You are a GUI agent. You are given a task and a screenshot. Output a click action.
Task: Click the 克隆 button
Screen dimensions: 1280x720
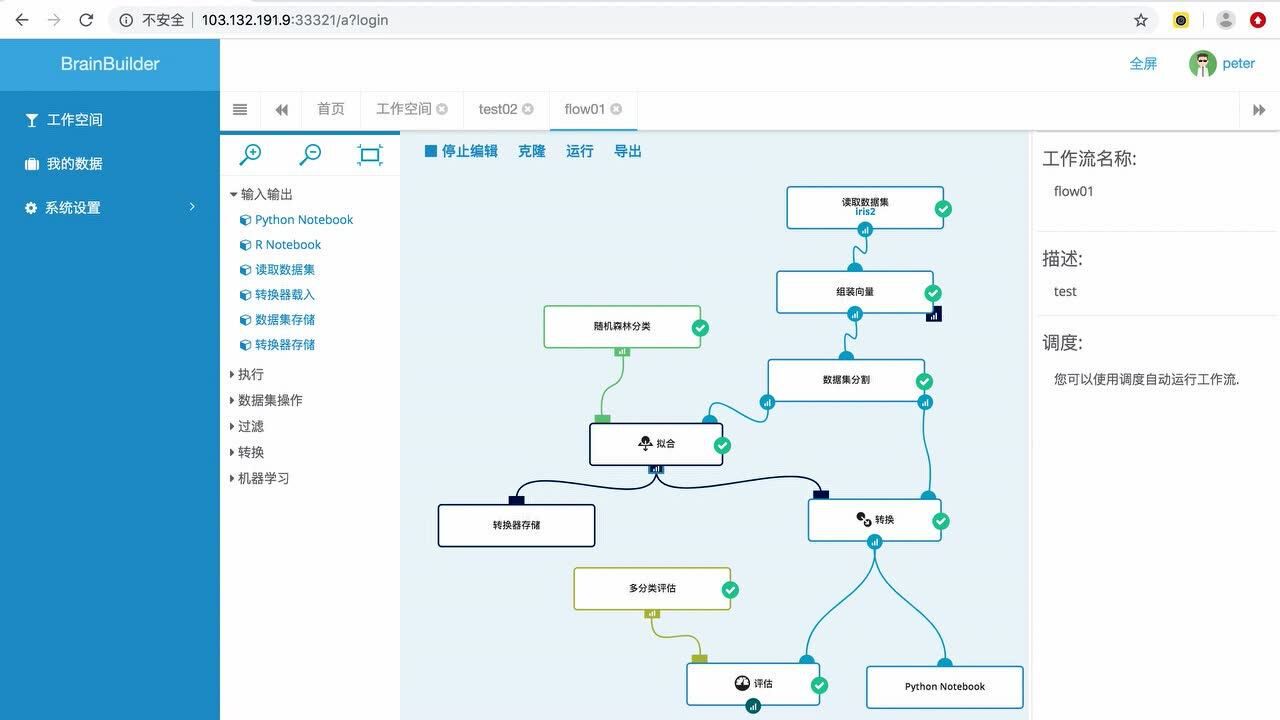coord(532,151)
